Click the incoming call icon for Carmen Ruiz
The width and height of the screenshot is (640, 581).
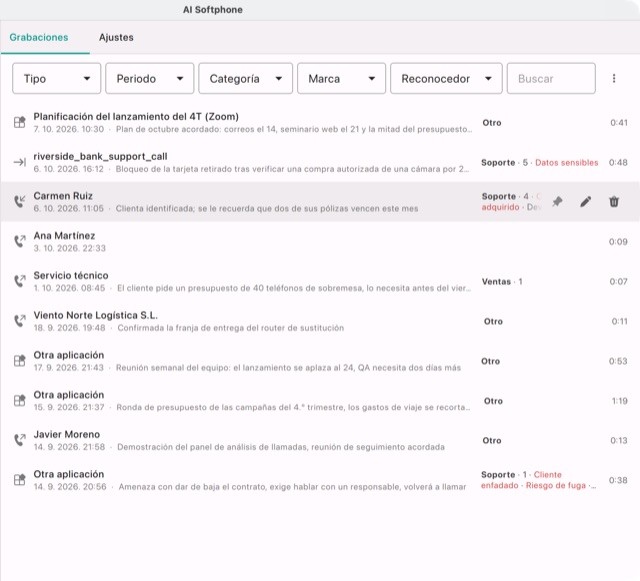[x=20, y=202]
